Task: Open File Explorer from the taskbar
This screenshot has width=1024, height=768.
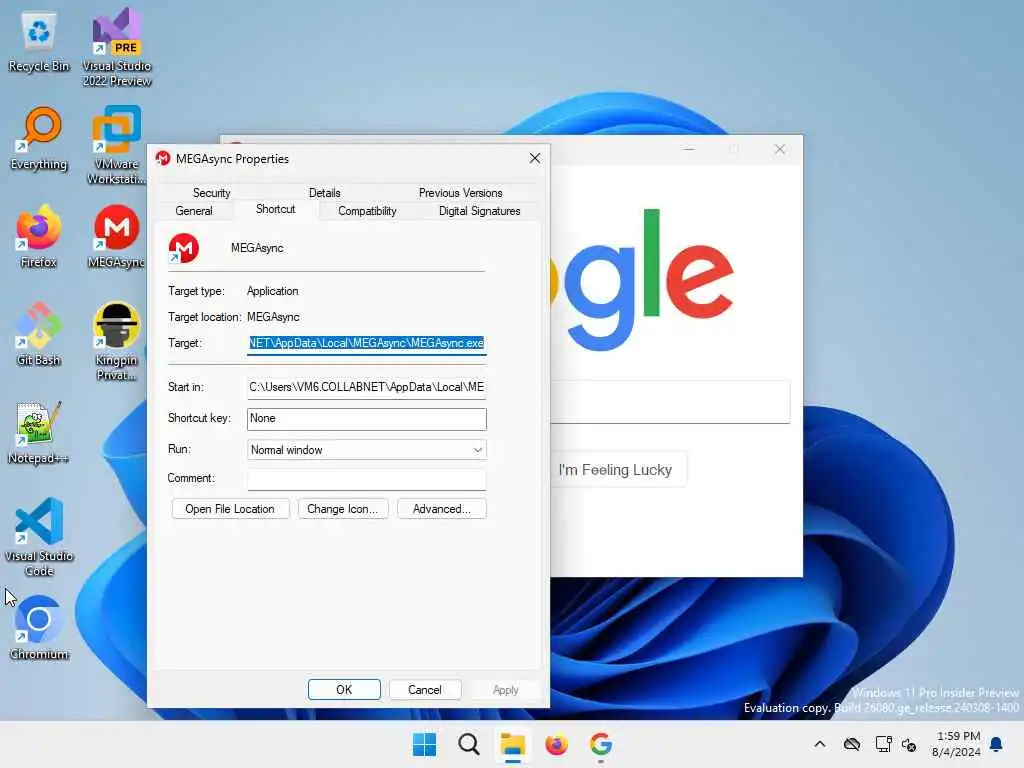Action: coord(513,744)
